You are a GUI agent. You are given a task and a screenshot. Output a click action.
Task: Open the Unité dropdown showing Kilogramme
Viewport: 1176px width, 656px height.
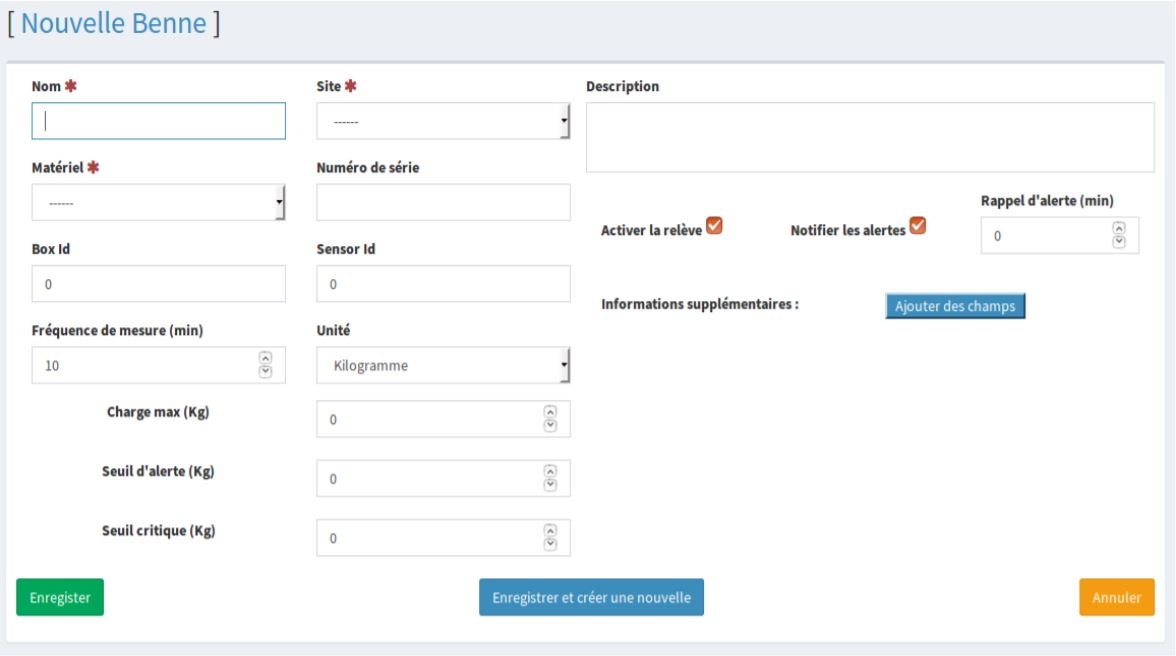[443, 365]
